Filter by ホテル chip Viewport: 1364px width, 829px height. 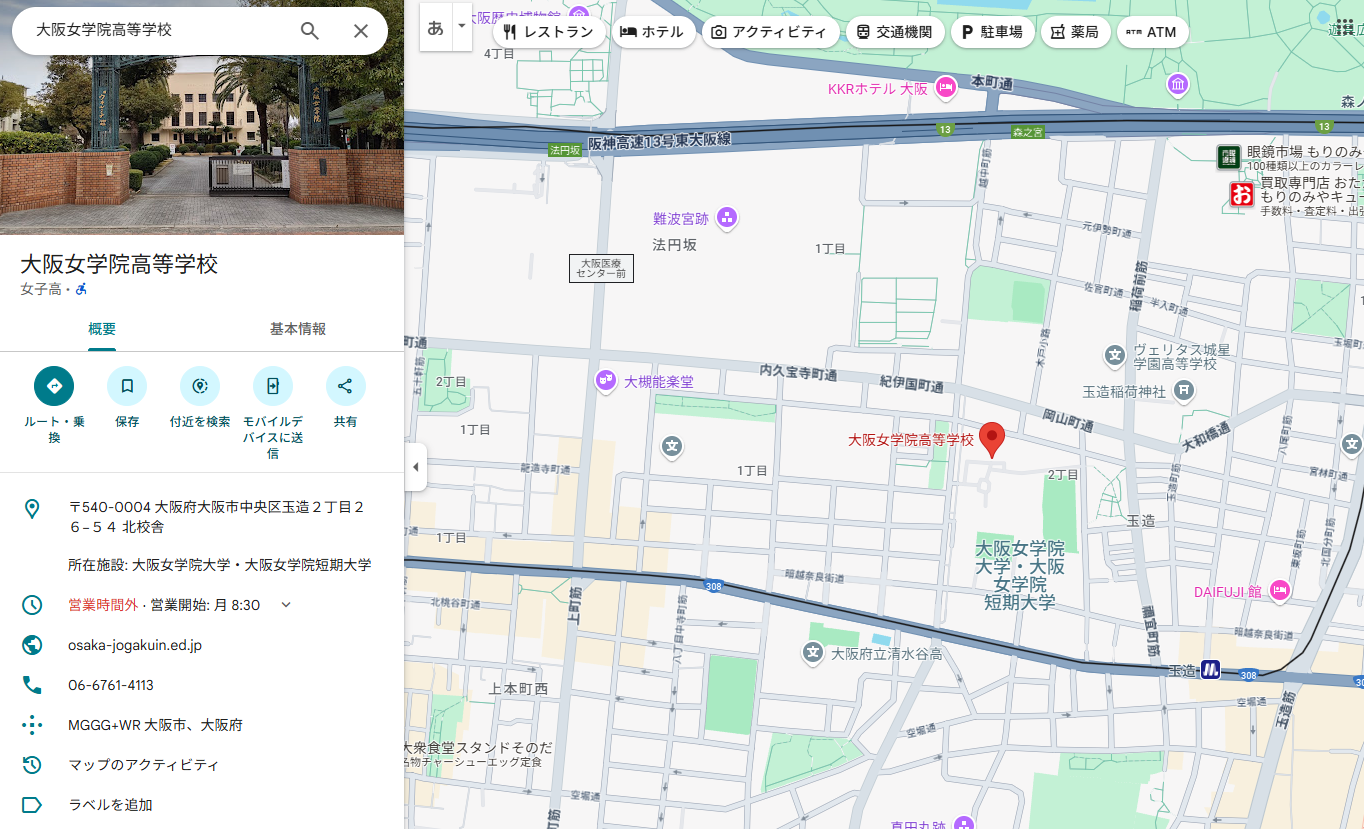pyautogui.click(x=652, y=32)
